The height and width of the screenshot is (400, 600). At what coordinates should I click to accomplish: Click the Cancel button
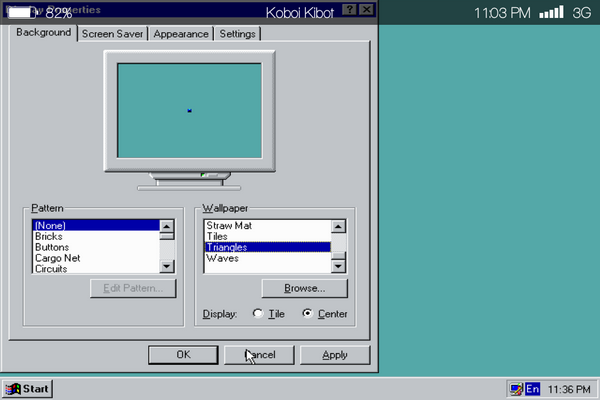pyautogui.click(x=259, y=355)
